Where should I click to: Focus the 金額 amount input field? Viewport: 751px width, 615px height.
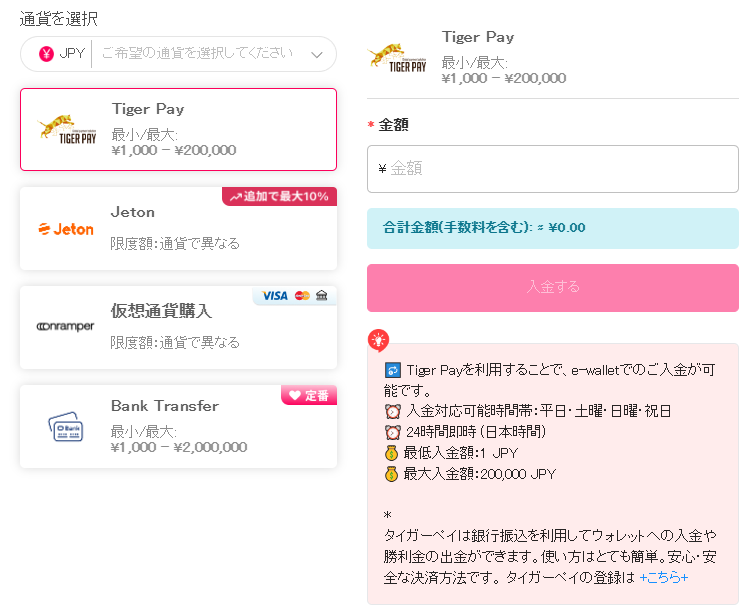click(x=553, y=169)
